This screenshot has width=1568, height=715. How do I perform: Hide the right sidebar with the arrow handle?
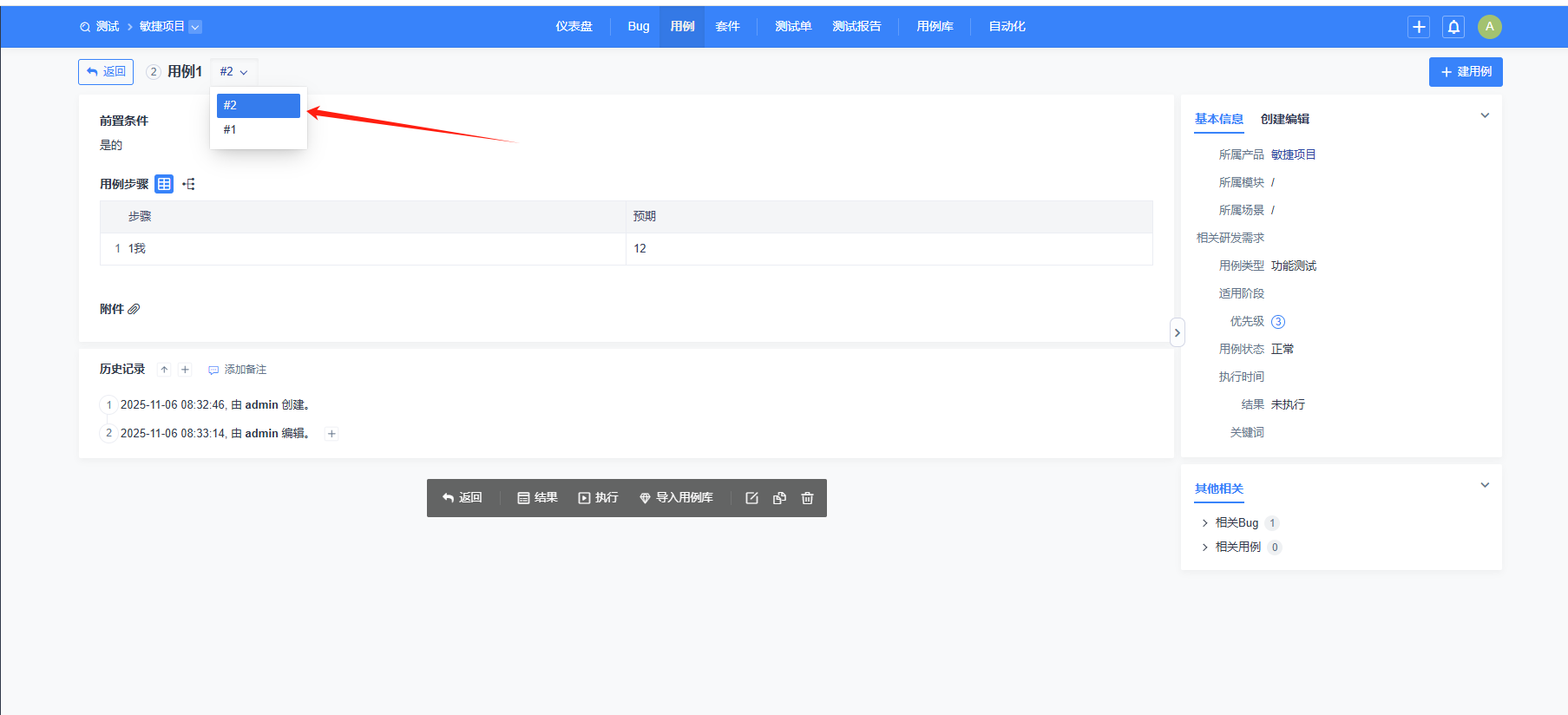click(1178, 332)
